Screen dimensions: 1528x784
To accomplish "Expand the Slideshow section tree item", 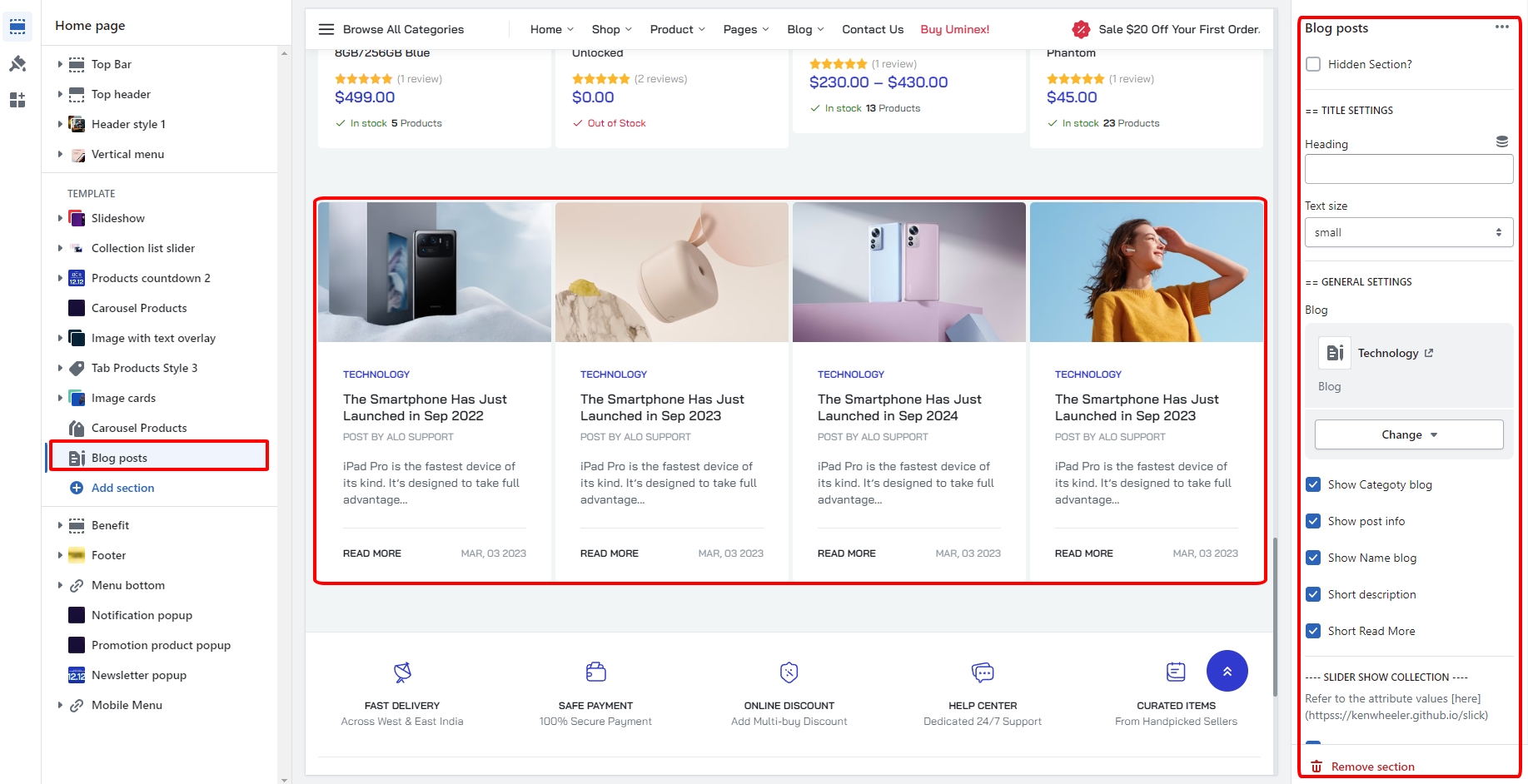I will click(60, 218).
